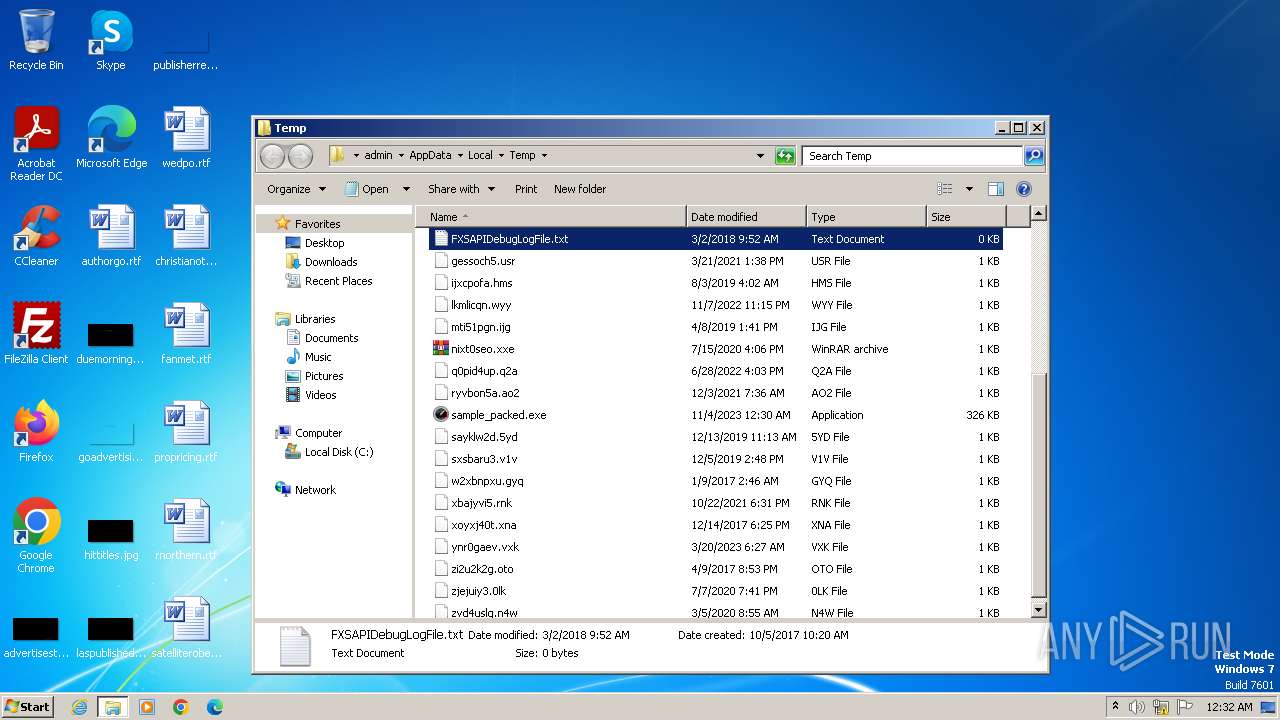1280x720 pixels.
Task: Click file list scrollbar down arrow
Action: click(x=1038, y=610)
